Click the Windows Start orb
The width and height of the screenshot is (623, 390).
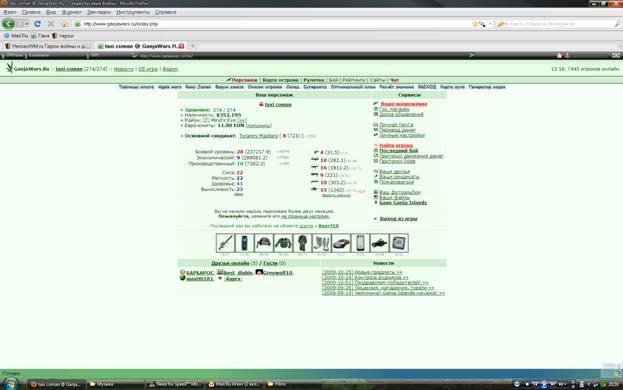click(x=10, y=384)
